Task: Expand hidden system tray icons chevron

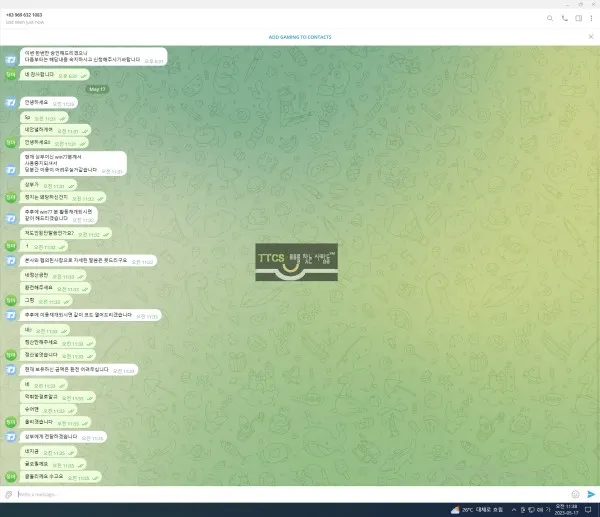Action: pyautogui.click(x=514, y=510)
